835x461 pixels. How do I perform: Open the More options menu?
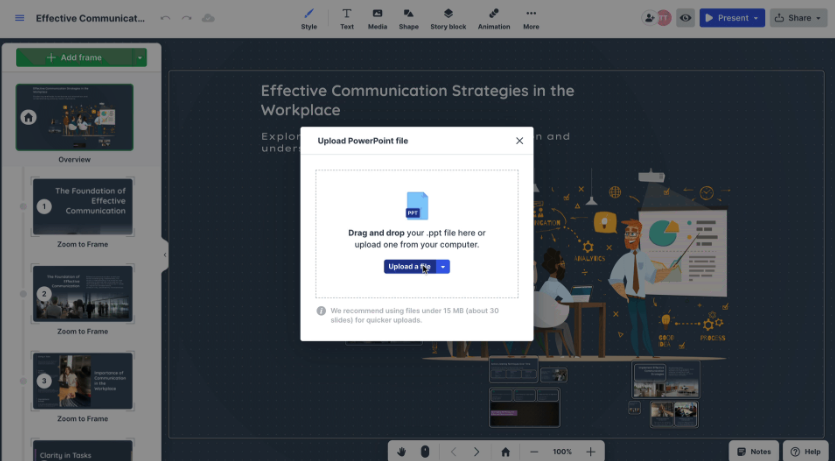coord(531,18)
